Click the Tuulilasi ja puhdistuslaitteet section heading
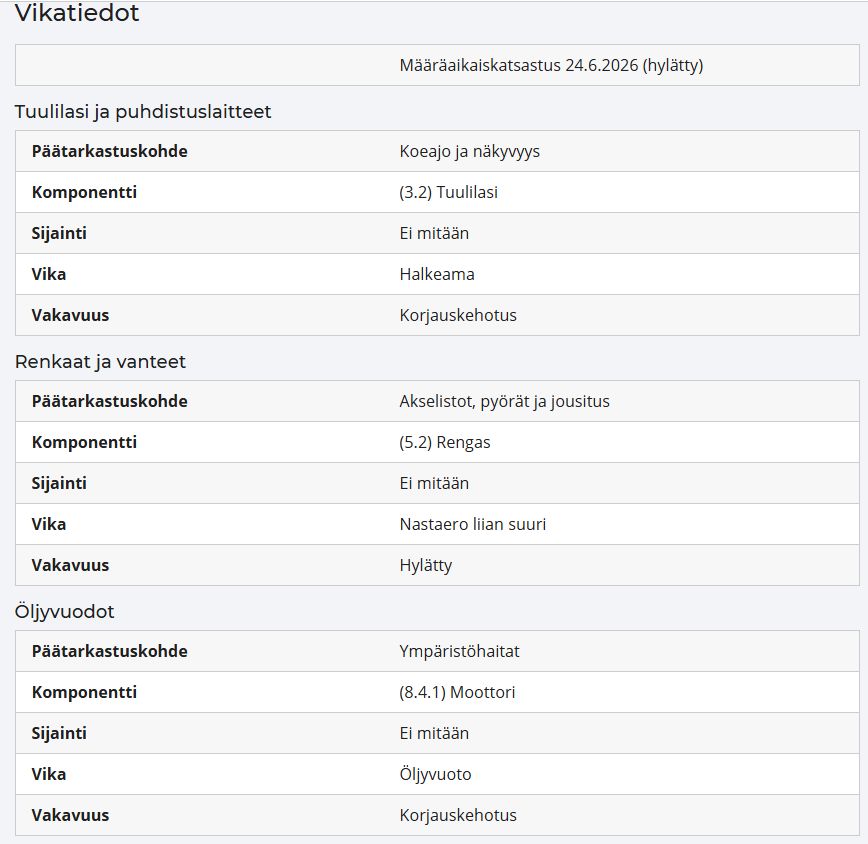Viewport: 868px width, 844px height. click(143, 112)
